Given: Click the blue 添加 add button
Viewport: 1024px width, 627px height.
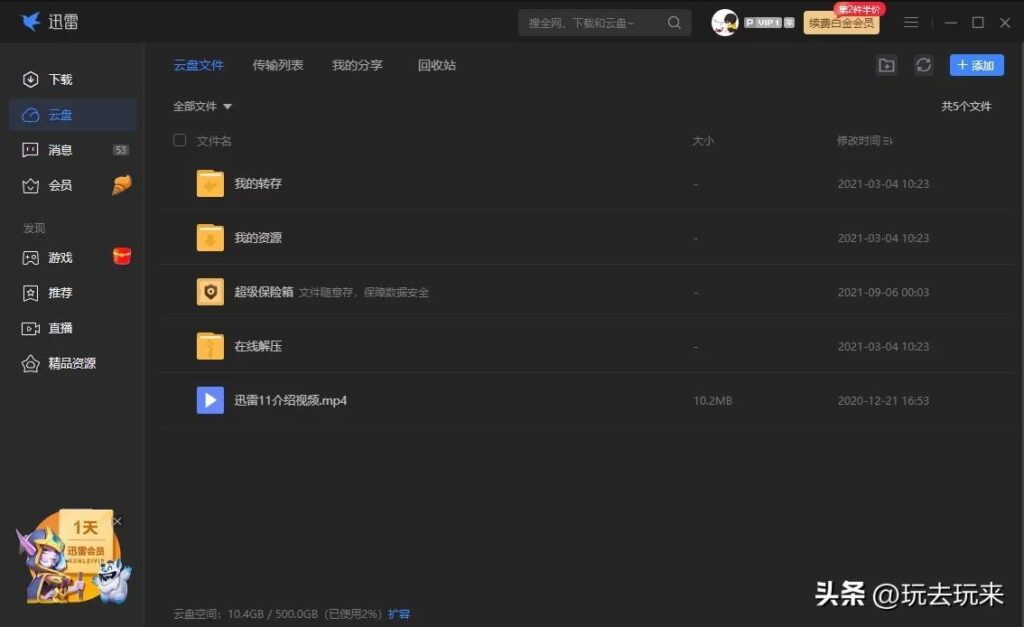Looking at the screenshot, I should 976,64.
